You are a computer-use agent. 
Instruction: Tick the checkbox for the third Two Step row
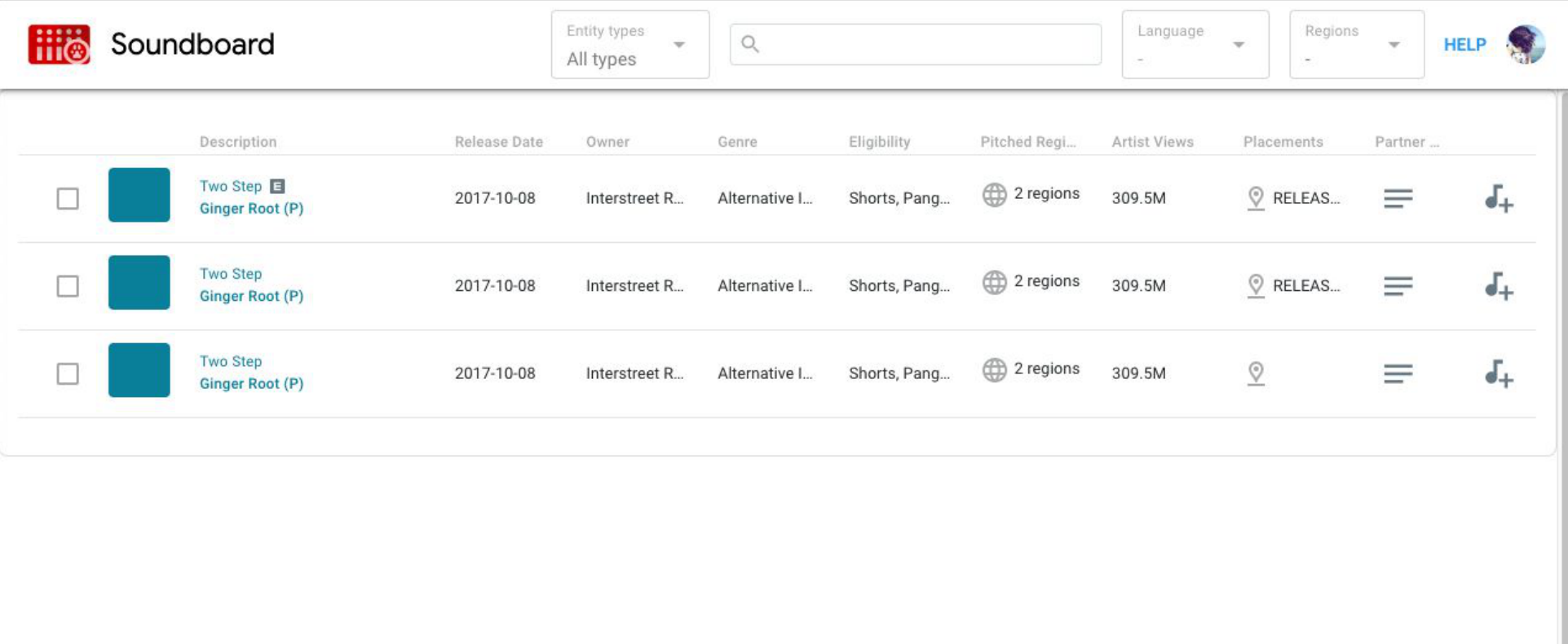pos(68,373)
